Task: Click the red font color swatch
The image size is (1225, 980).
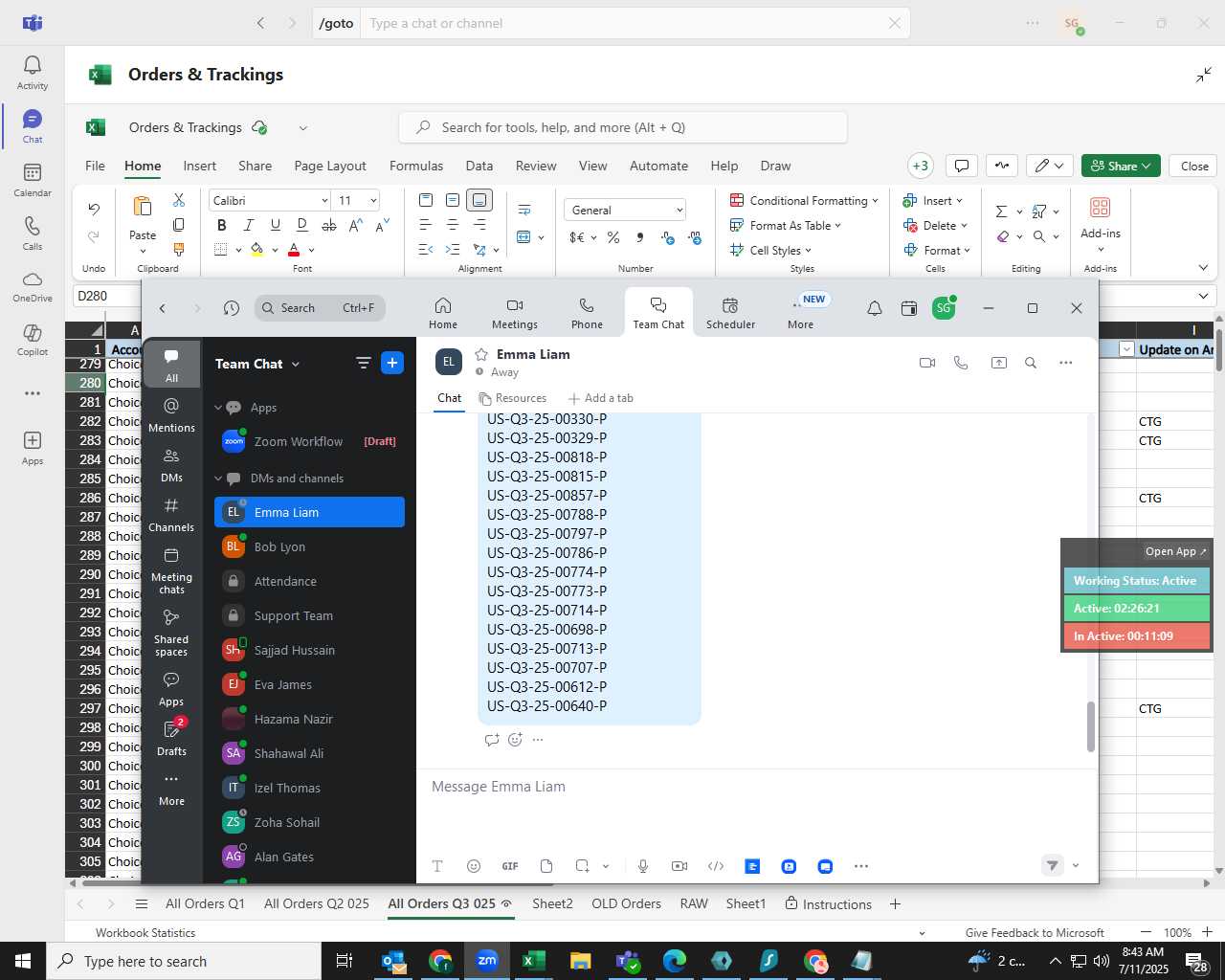Action: tap(294, 250)
